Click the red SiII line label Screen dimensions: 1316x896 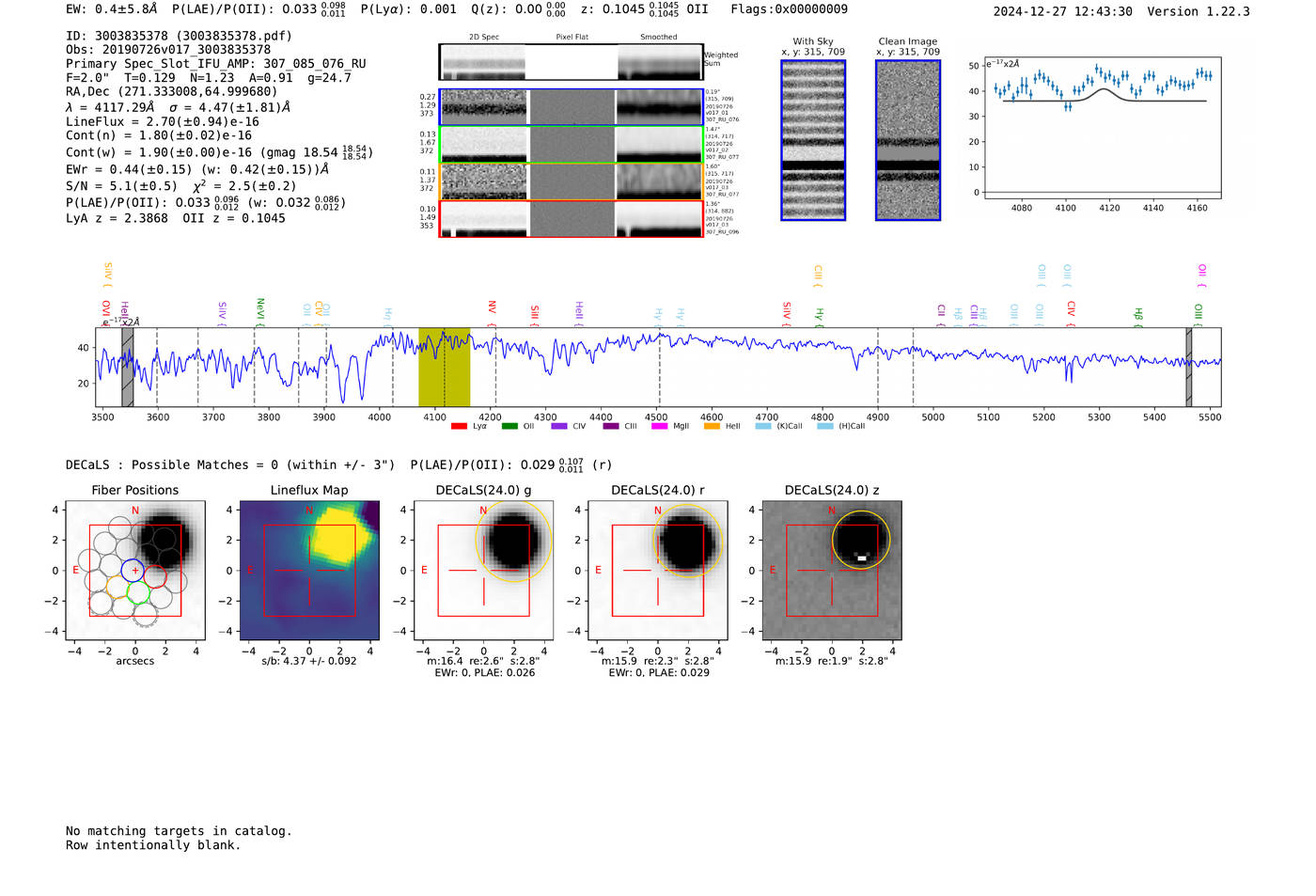coord(534,314)
